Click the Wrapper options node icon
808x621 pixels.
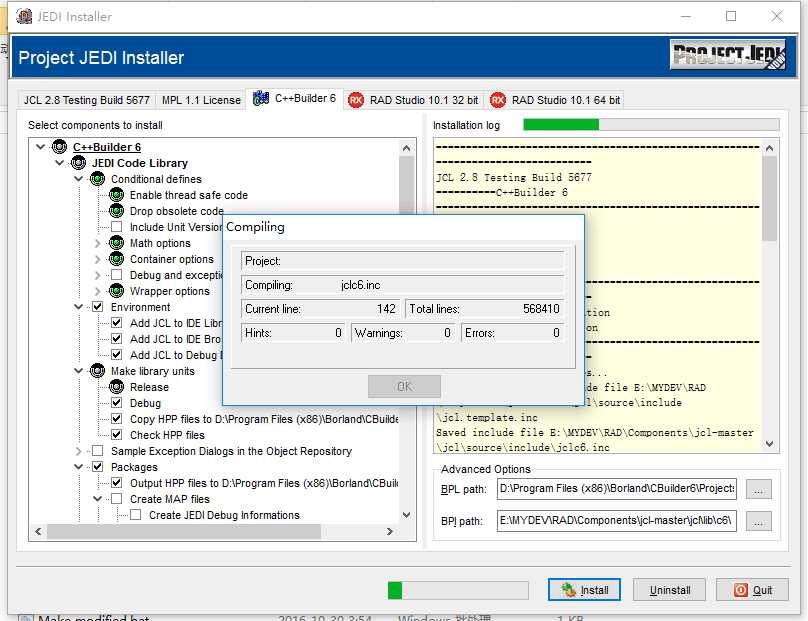click(x=116, y=291)
